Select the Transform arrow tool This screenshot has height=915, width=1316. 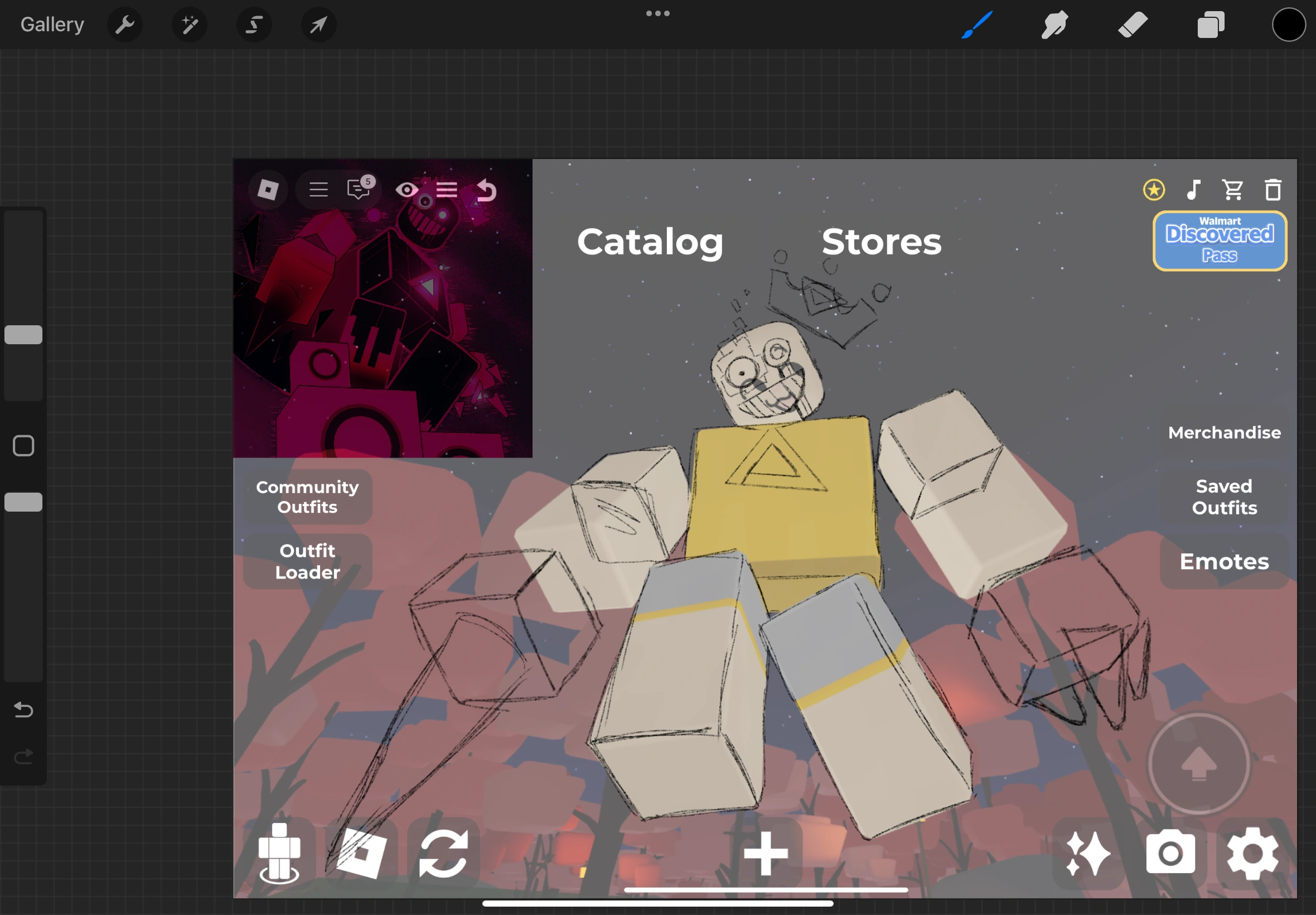318,25
